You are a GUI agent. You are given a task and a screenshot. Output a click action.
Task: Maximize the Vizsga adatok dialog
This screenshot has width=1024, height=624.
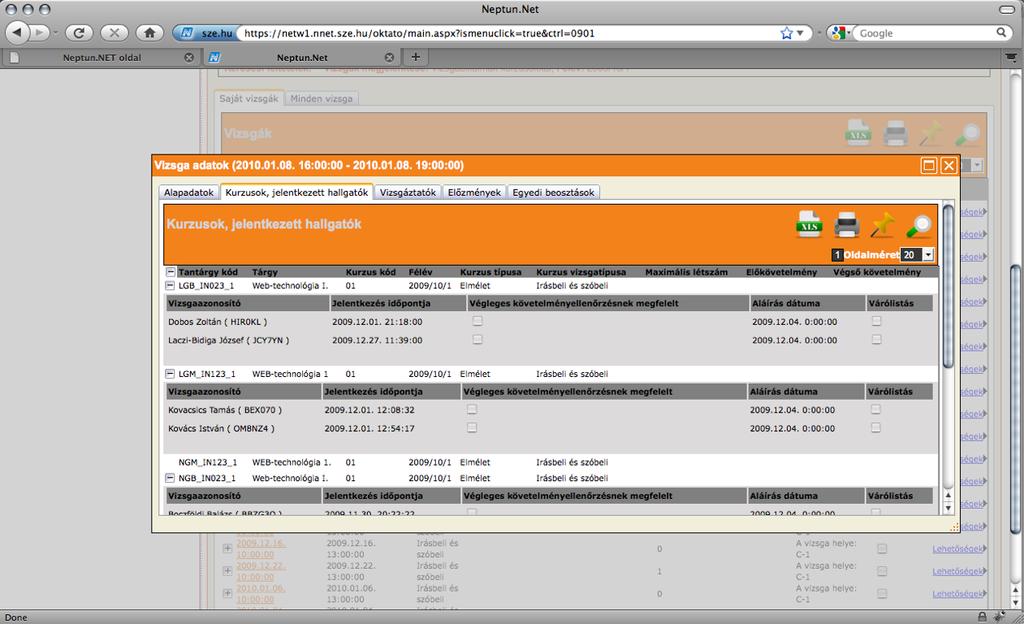pyautogui.click(x=929, y=166)
